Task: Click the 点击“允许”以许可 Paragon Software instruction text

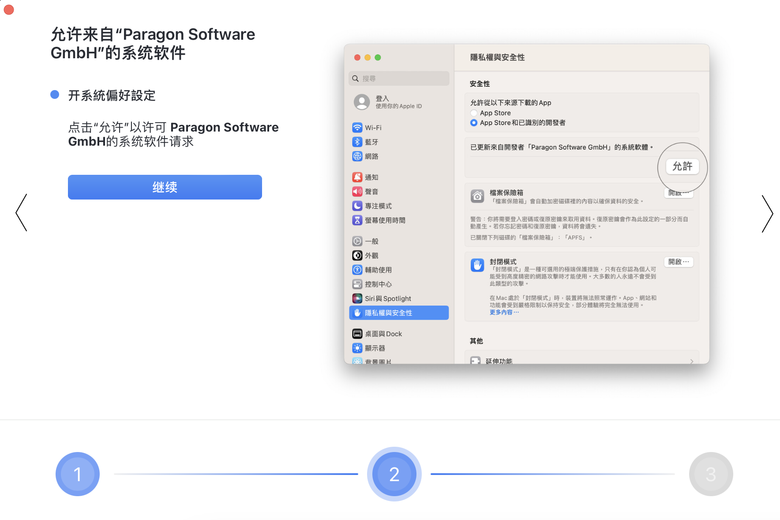Action: click(173, 134)
